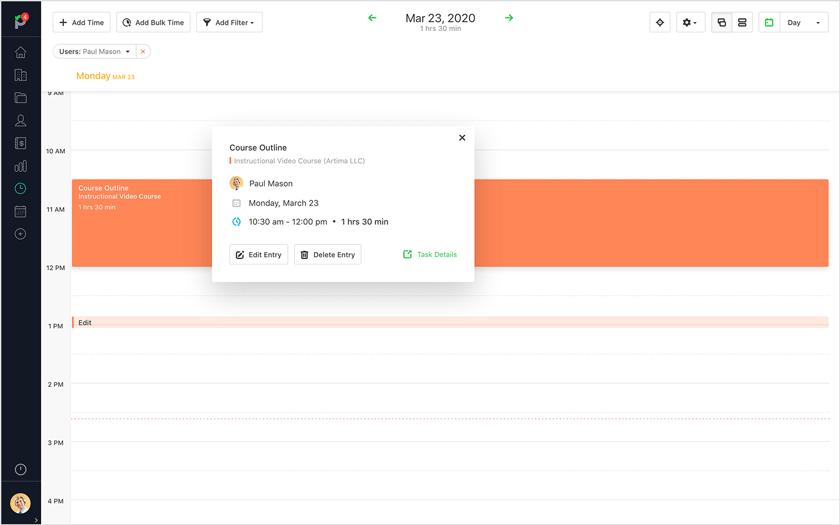Switch to list rows view toggle
This screenshot has width=840, height=525.
point(742,22)
